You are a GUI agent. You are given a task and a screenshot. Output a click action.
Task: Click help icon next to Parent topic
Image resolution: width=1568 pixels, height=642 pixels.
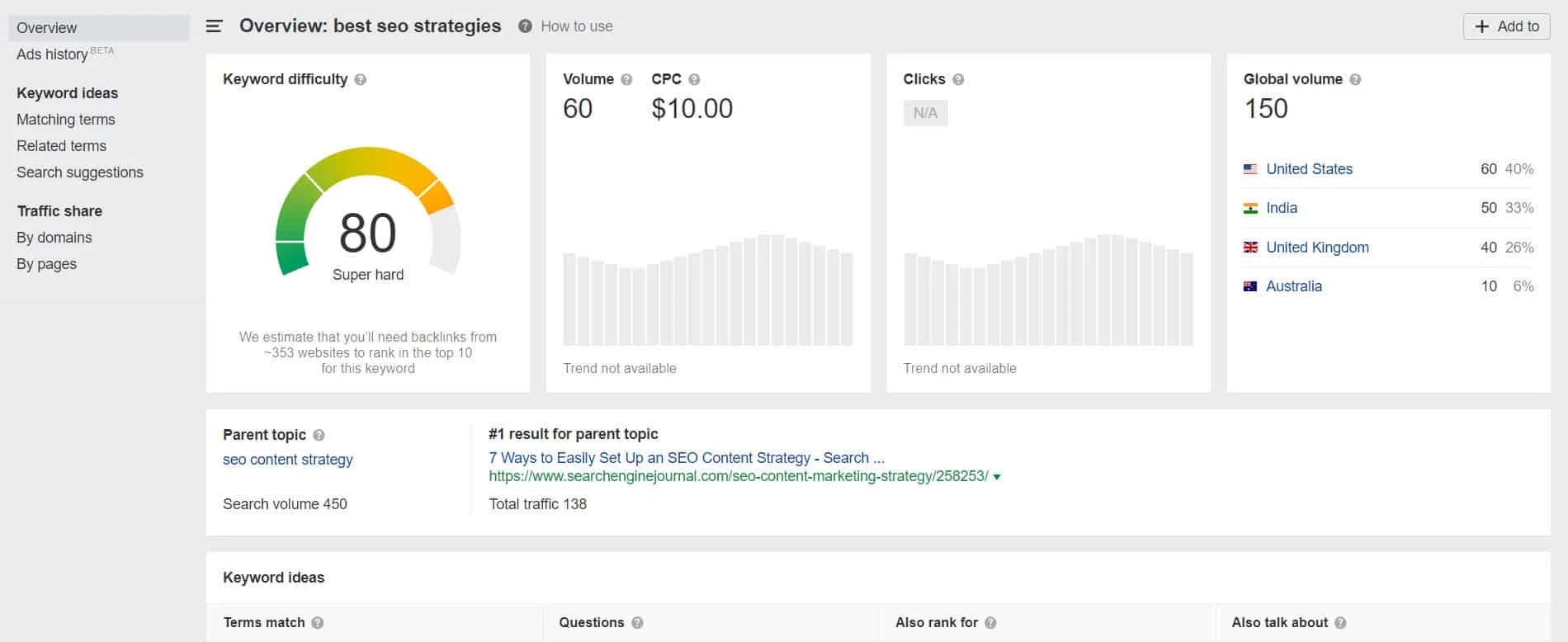(319, 435)
